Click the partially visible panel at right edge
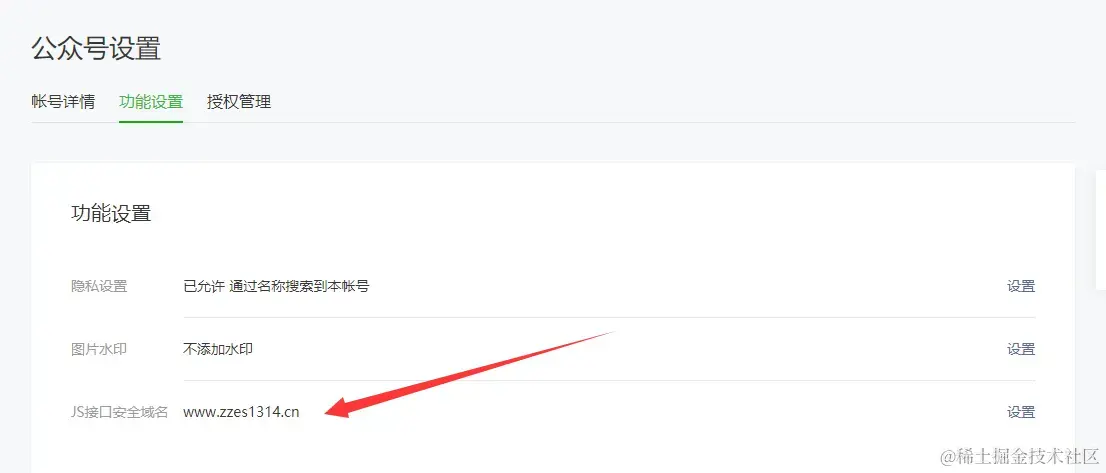Screen dimensions: 1106x473 tap(1100, 229)
